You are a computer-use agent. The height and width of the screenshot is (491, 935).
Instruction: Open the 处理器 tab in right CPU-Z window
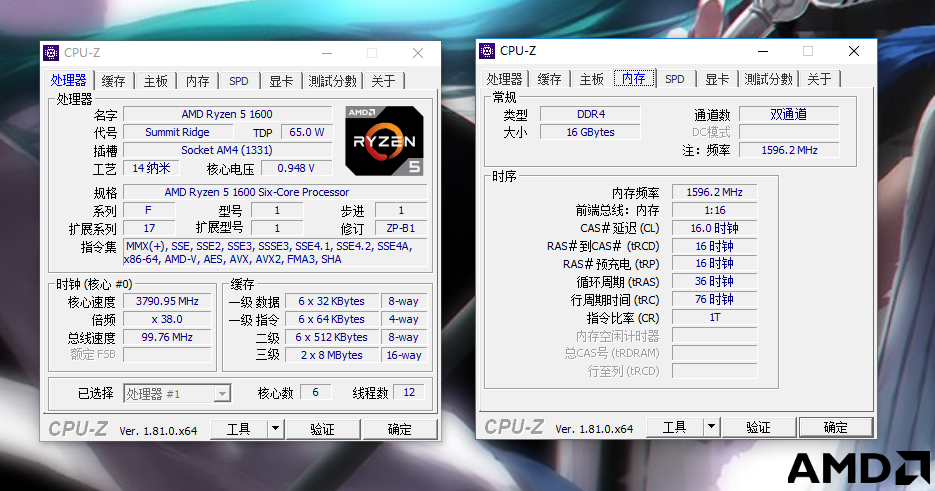(x=504, y=79)
